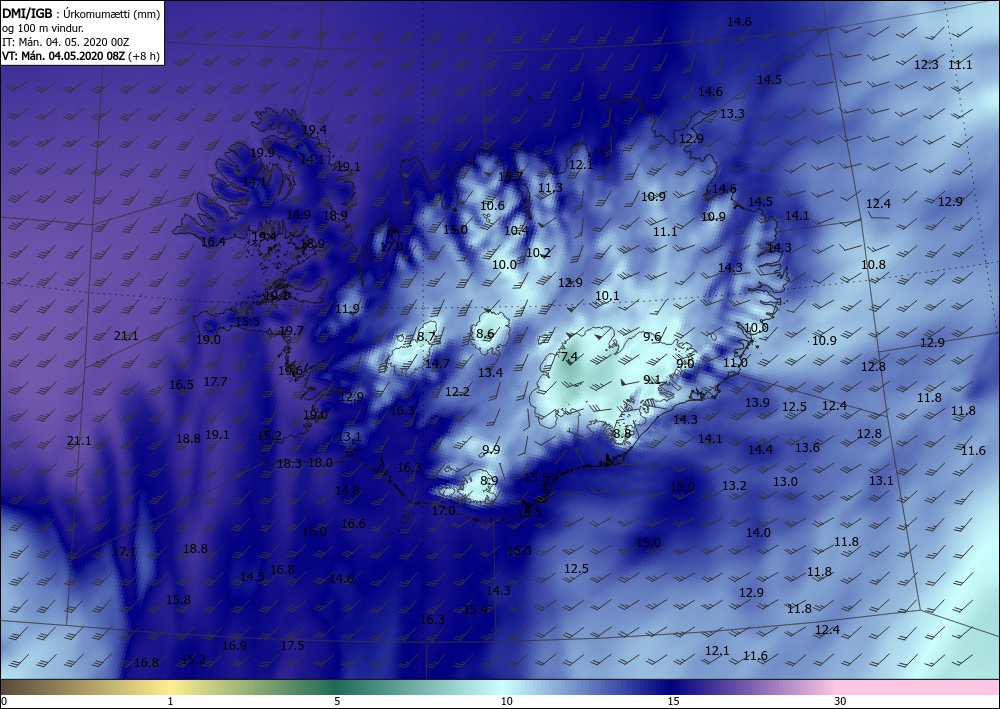Click the 18.3 value on the map
This screenshot has height=709, width=1000.
(289, 464)
